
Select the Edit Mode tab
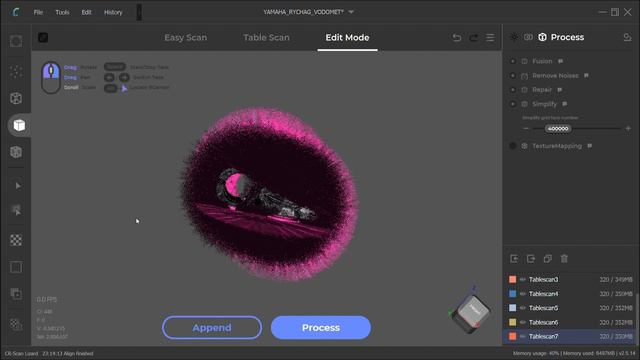(347, 38)
